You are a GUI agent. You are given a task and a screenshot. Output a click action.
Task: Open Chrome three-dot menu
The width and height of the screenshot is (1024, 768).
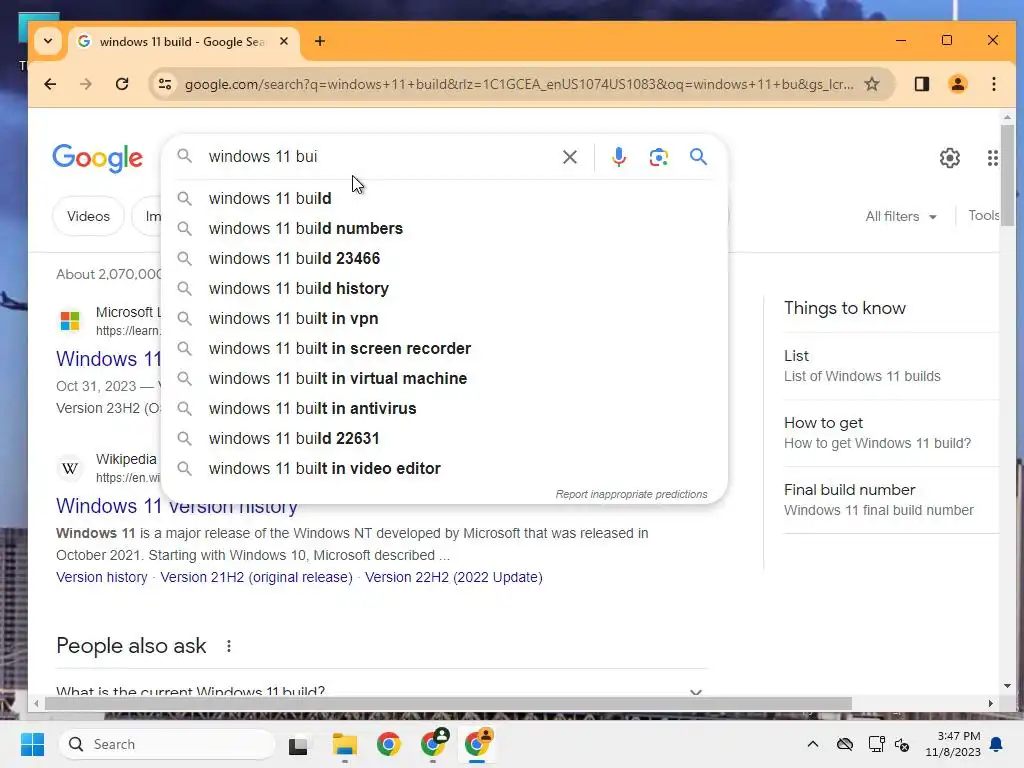pos(993,84)
